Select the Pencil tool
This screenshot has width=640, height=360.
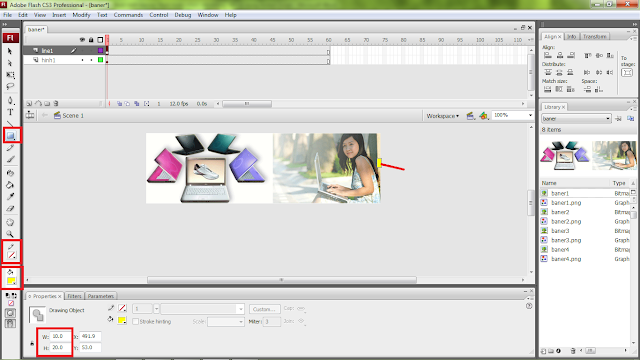click(x=10, y=148)
